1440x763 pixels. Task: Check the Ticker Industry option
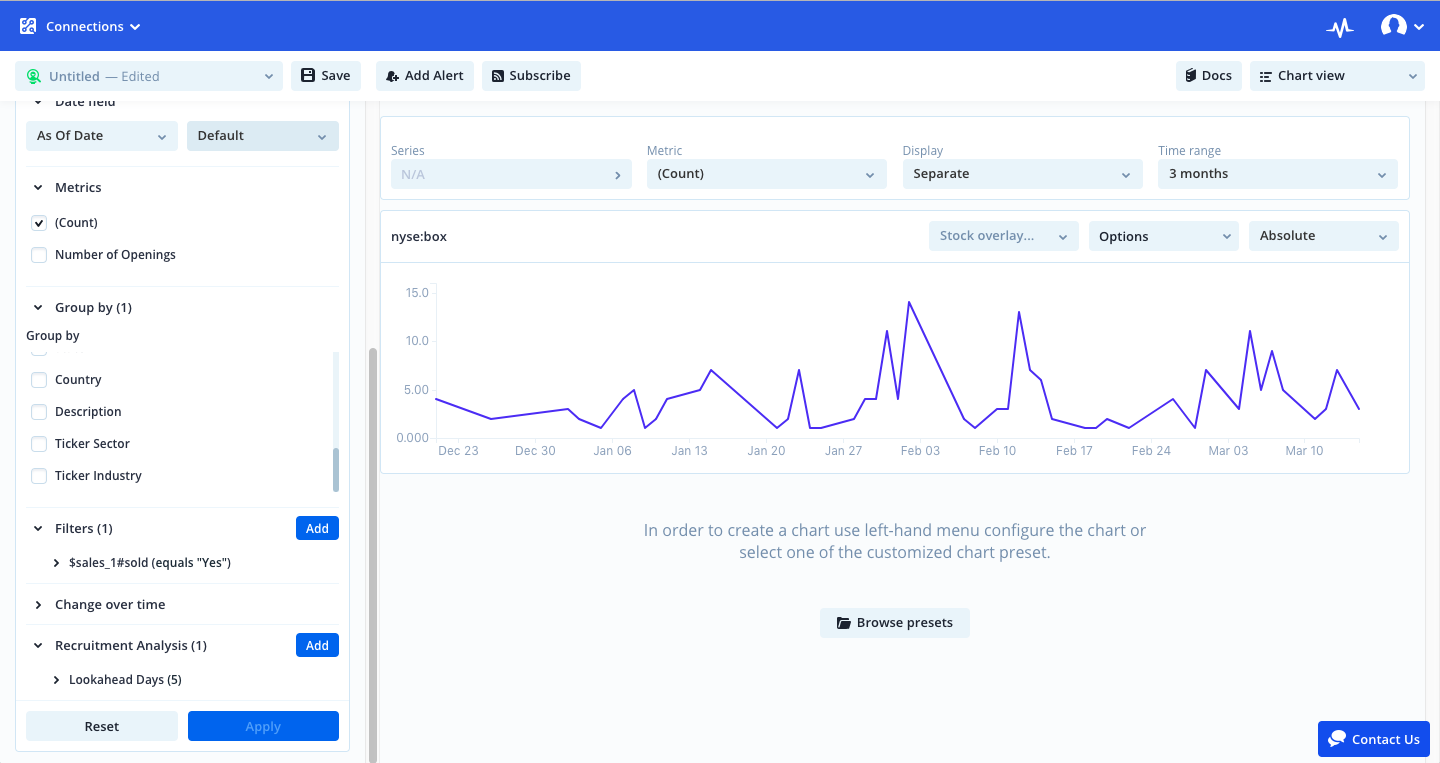pos(39,476)
